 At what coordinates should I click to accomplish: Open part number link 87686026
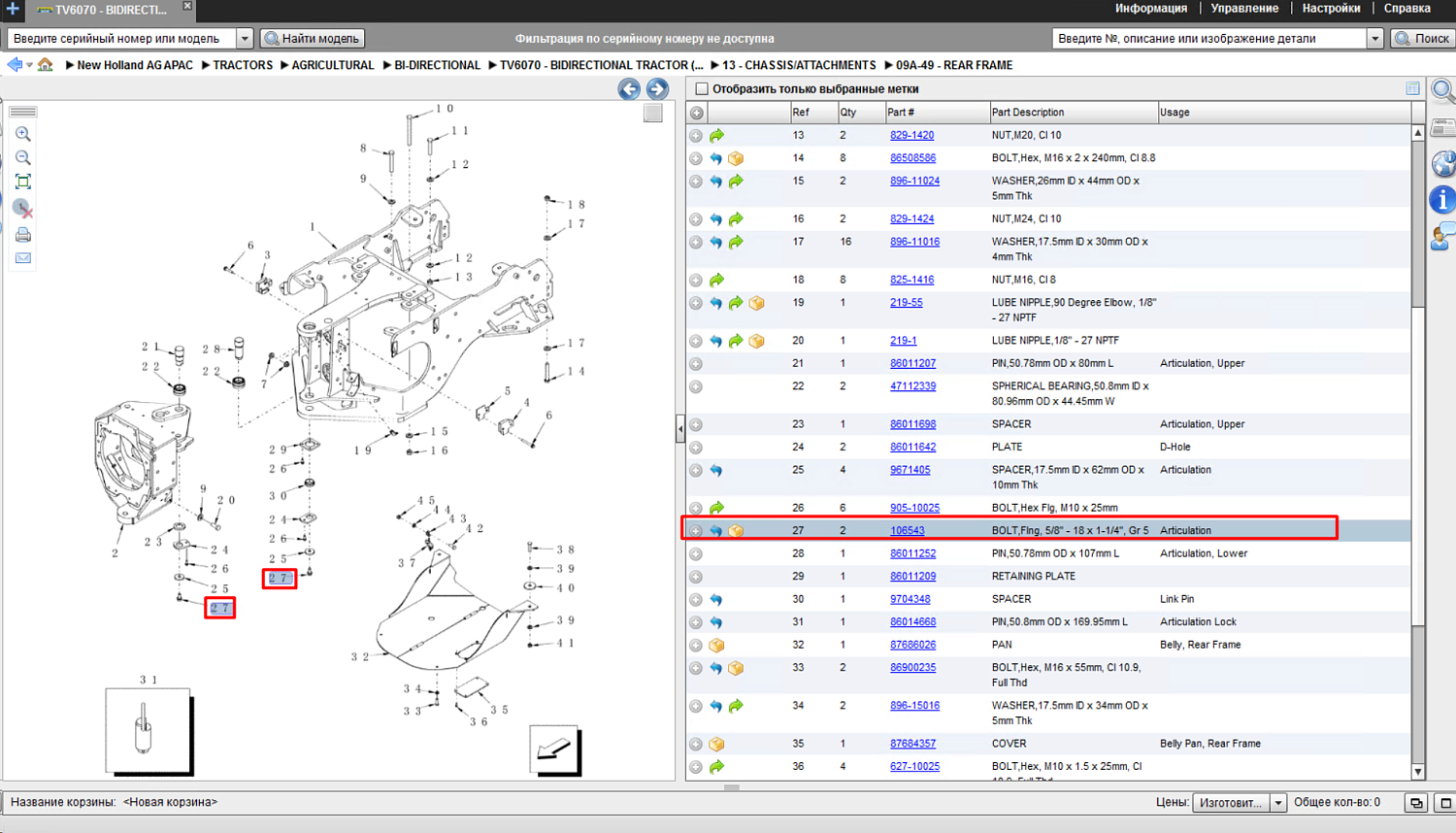pos(913,645)
